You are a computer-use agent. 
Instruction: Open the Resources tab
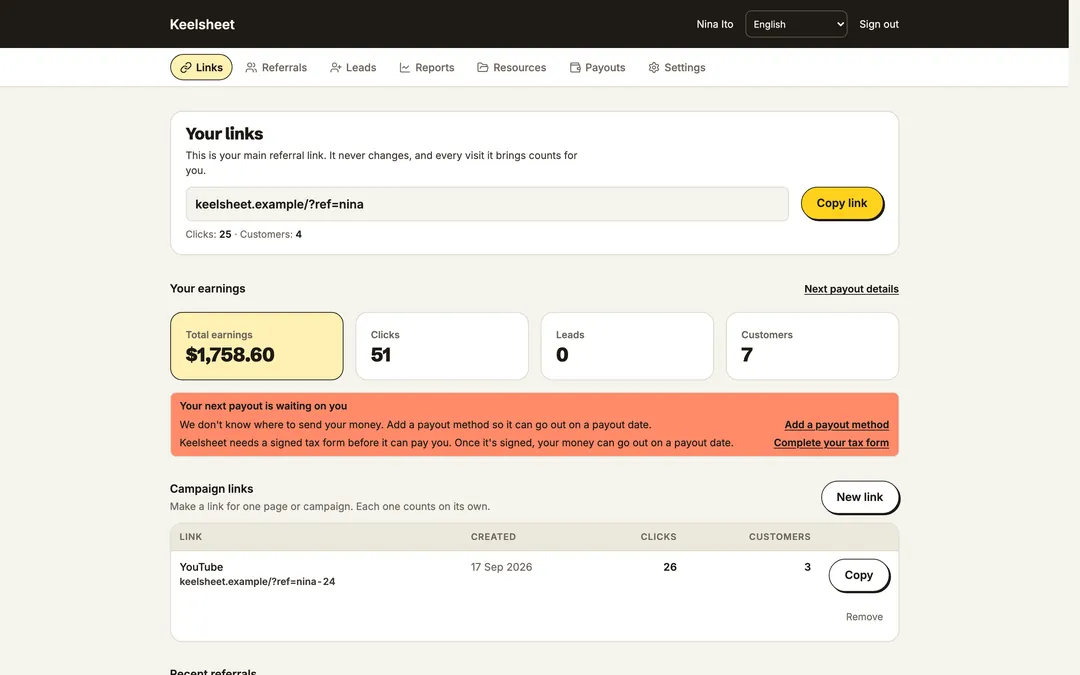[512, 68]
